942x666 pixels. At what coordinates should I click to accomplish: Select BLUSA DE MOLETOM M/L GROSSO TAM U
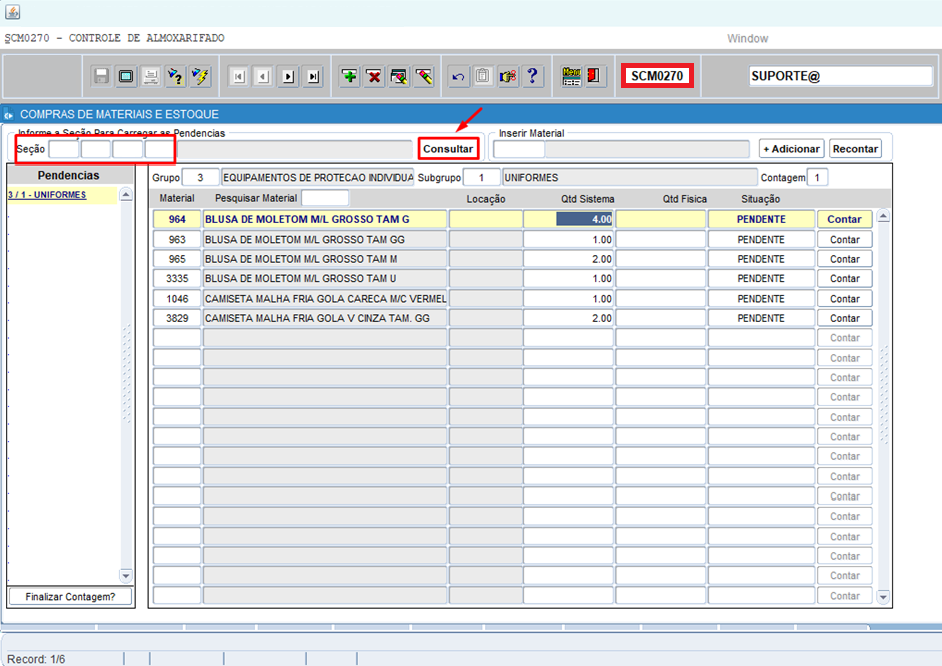pyautogui.click(x=325, y=279)
